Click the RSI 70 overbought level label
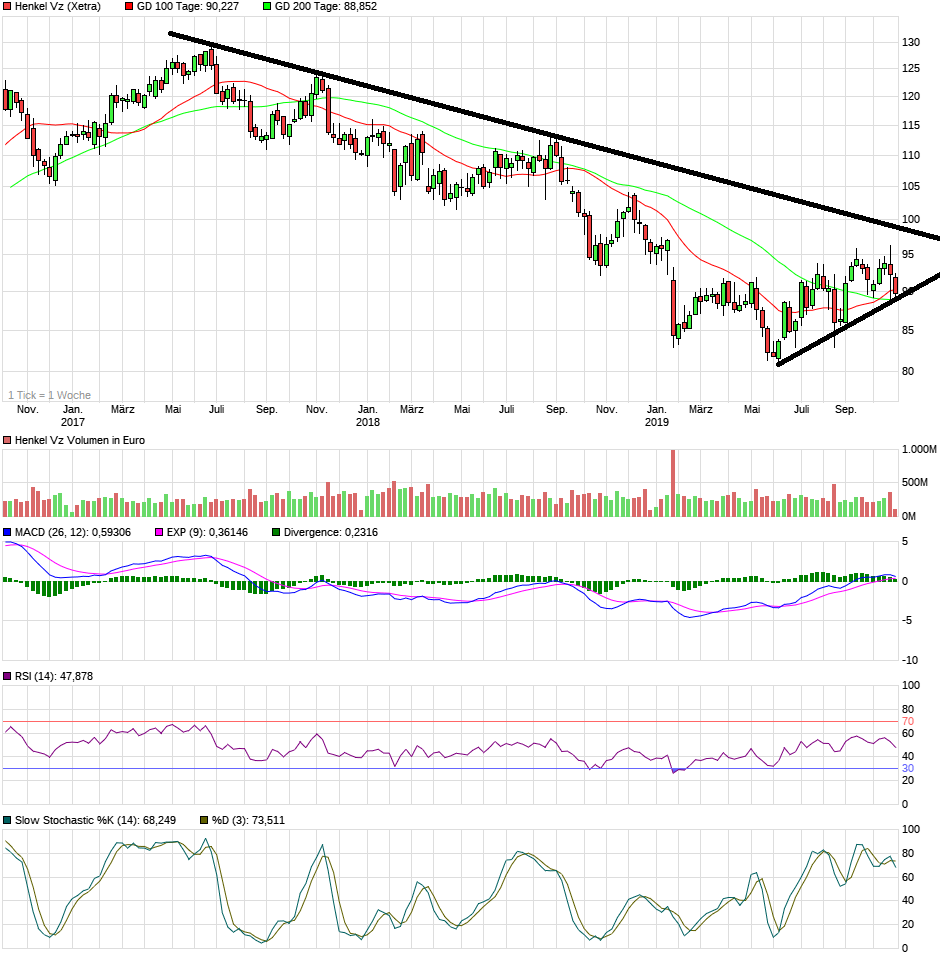Screen dimensions: 940x958 coord(908,722)
